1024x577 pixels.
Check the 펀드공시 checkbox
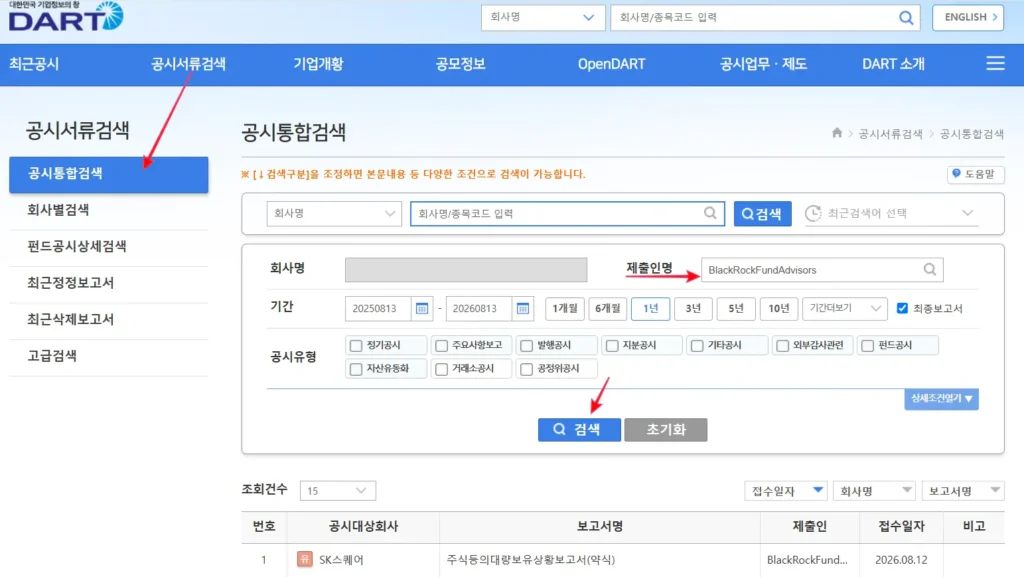867,345
